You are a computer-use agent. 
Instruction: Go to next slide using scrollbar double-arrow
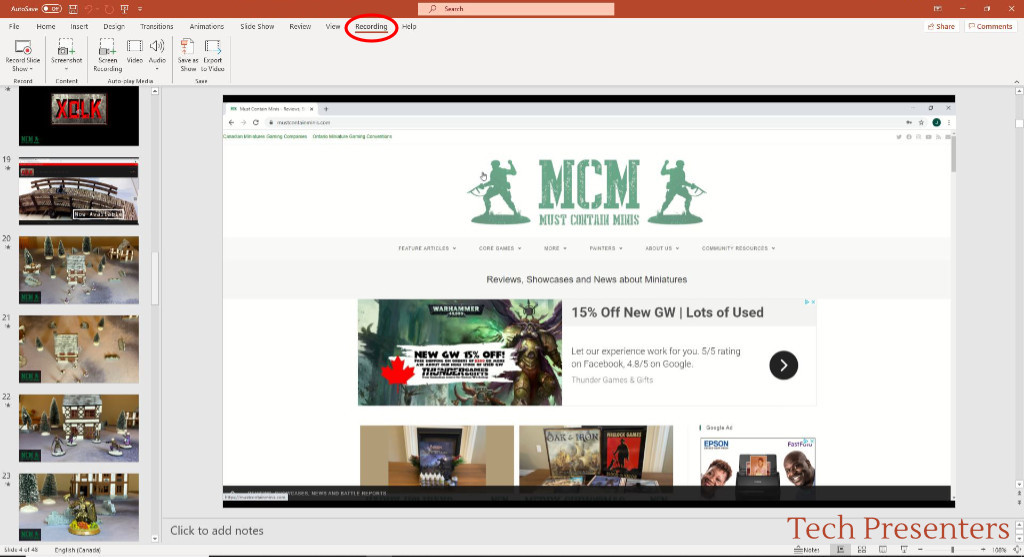click(1019, 503)
